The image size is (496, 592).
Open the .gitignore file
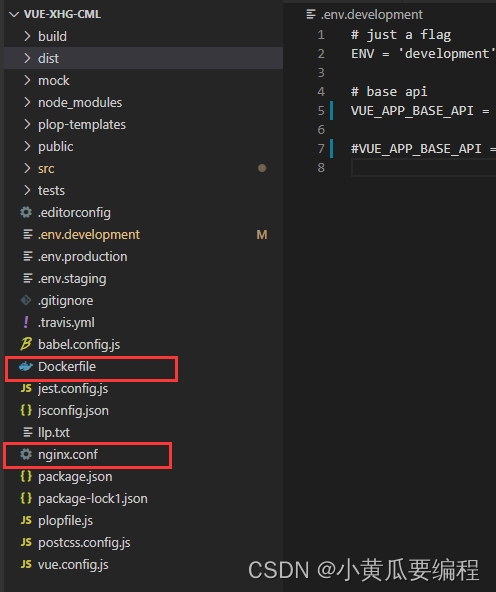click(x=66, y=301)
